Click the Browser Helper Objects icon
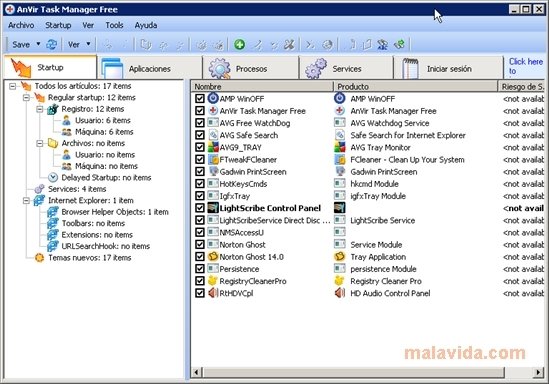 point(53,212)
